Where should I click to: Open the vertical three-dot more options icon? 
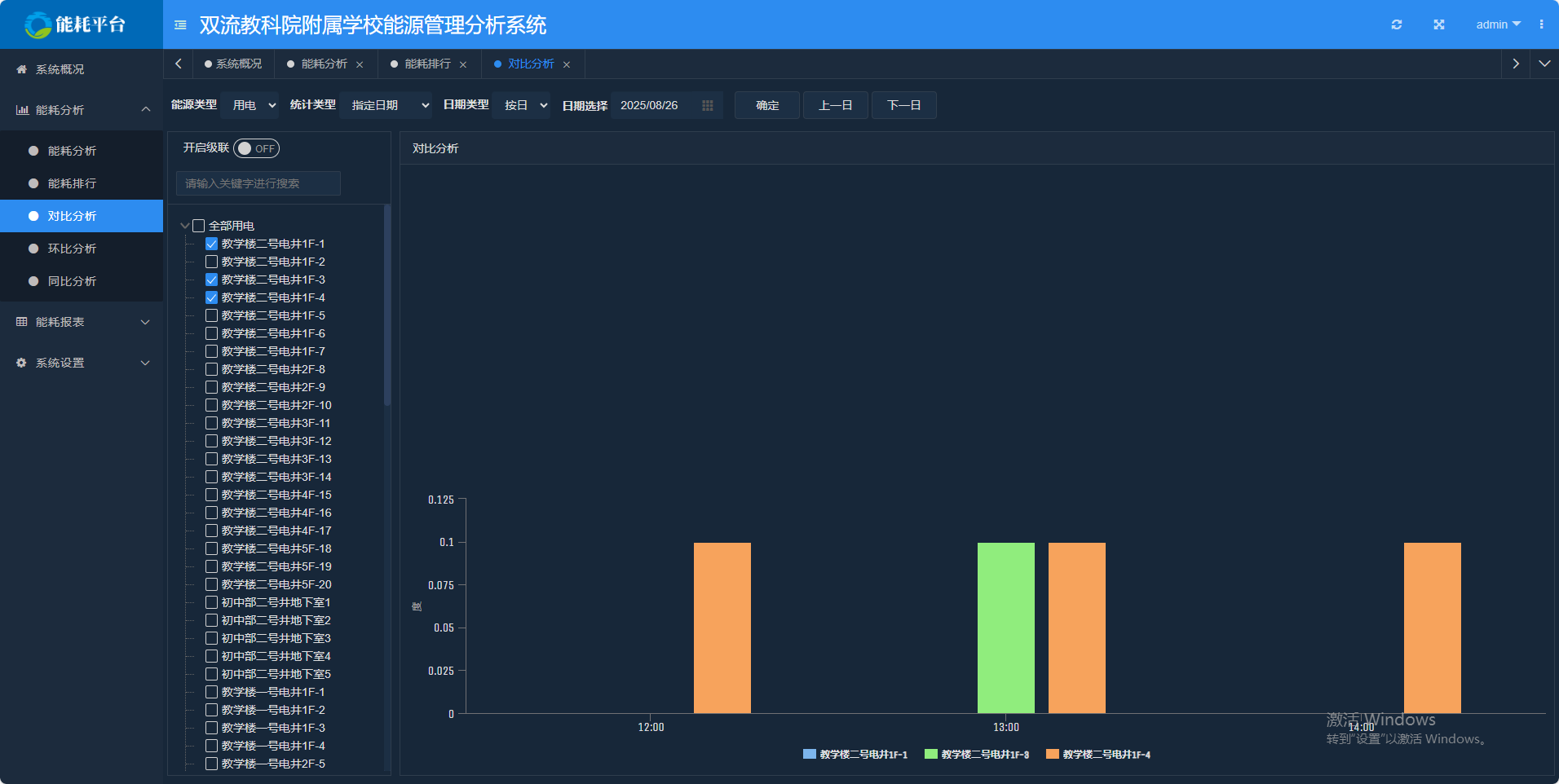[1541, 24]
